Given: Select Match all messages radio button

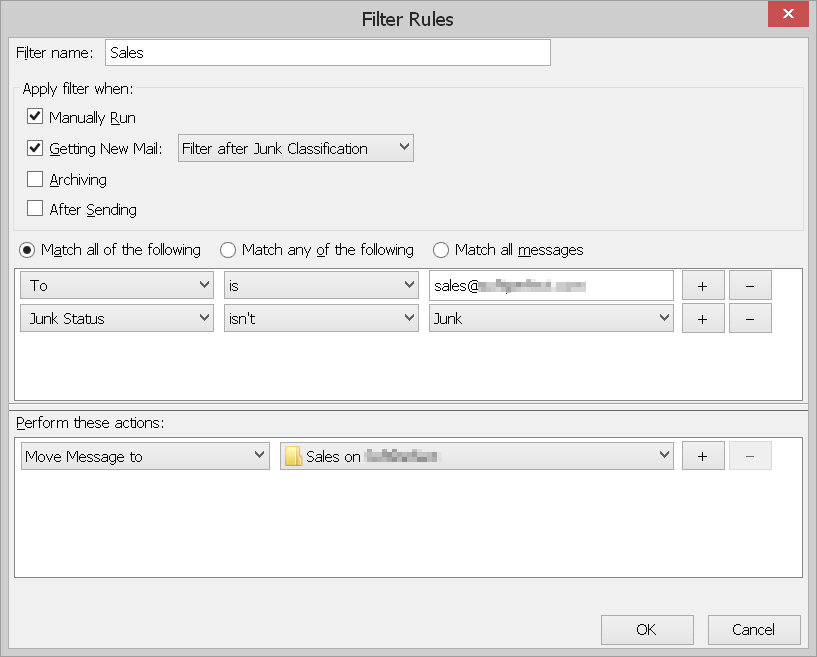Looking at the screenshot, I should click(441, 250).
